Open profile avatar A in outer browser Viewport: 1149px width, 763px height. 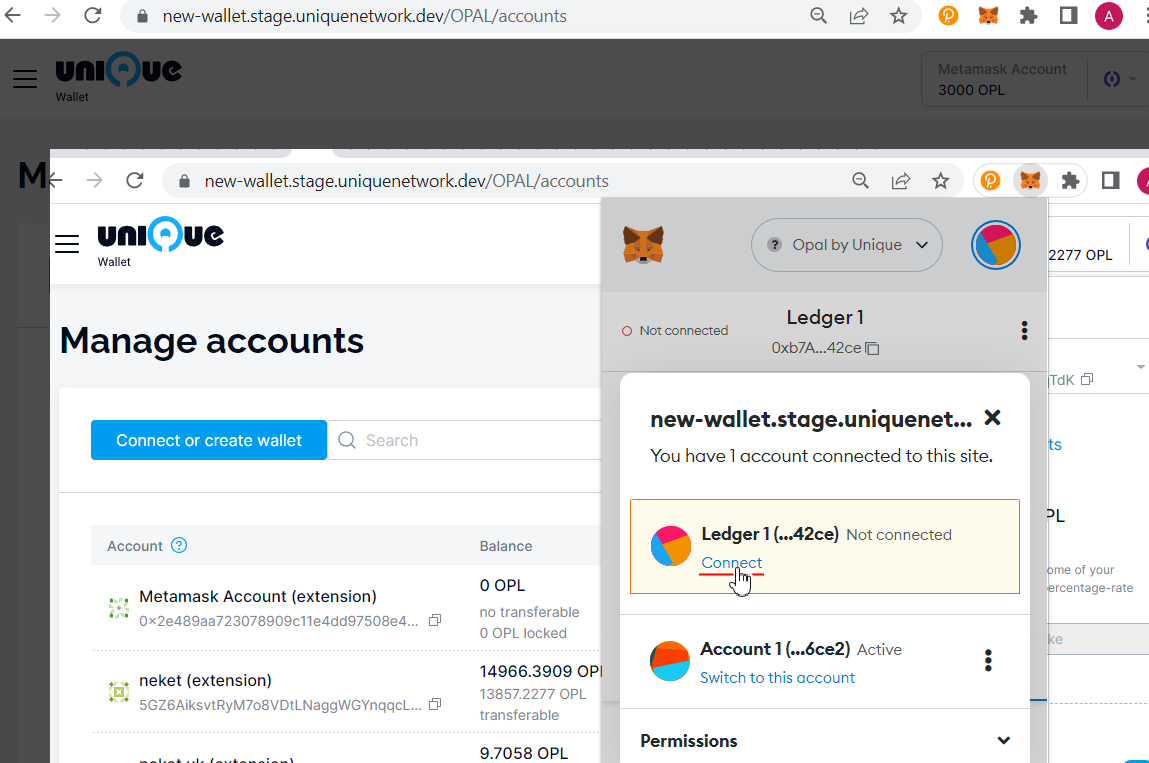pyautogui.click(x=1109, y=16)
